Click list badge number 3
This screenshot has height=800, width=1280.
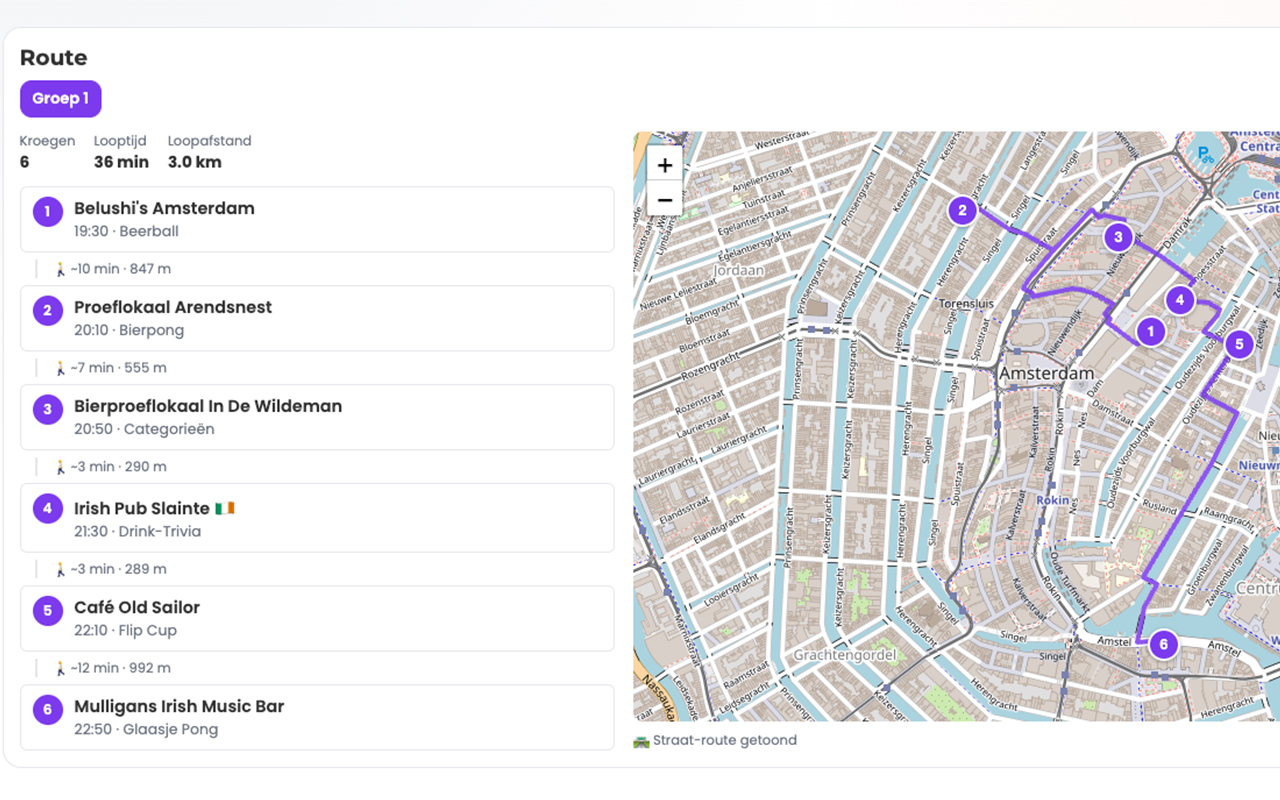47,410
